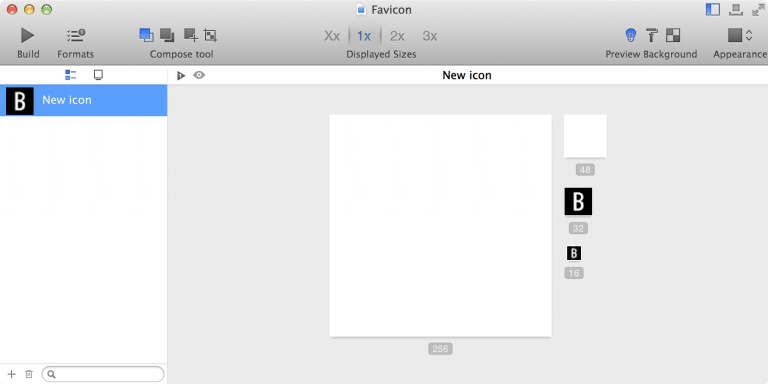Click the 48 size label
The width and height of the screenshot is (768, 384).
(x=585, y=170)
